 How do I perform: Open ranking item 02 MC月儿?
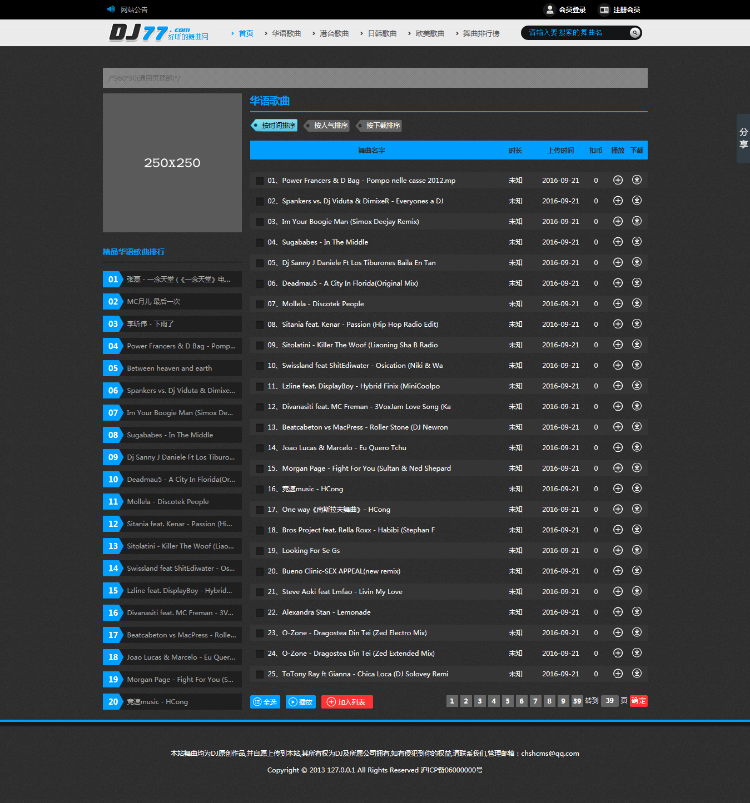172,302
